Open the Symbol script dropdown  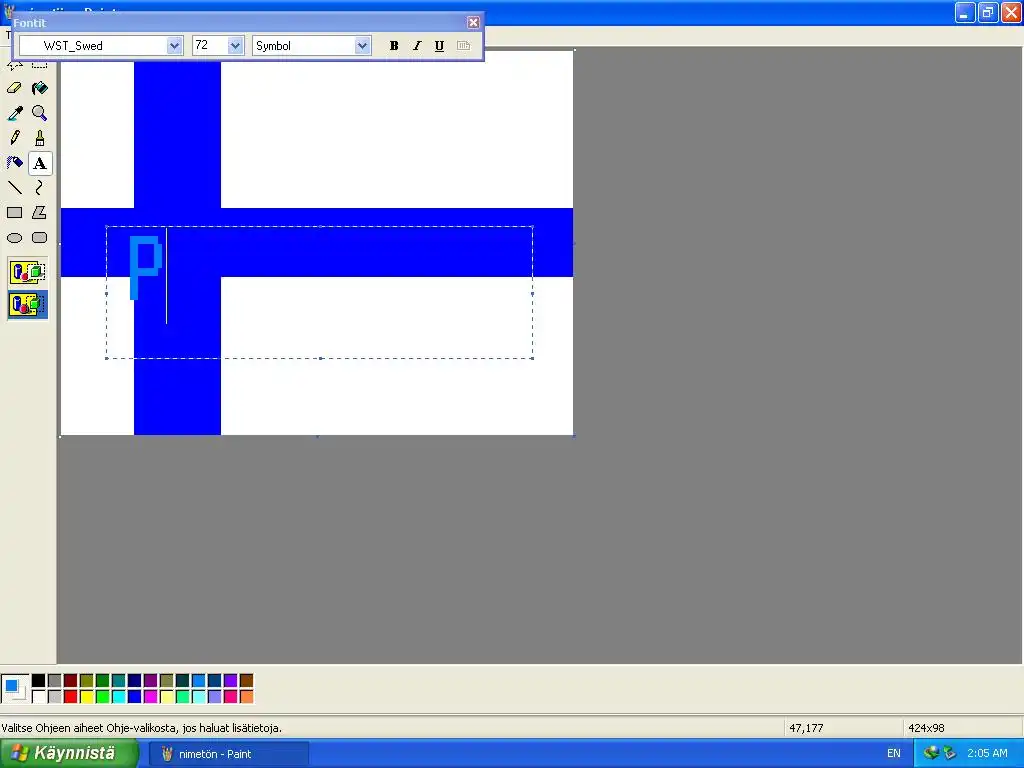362,46
